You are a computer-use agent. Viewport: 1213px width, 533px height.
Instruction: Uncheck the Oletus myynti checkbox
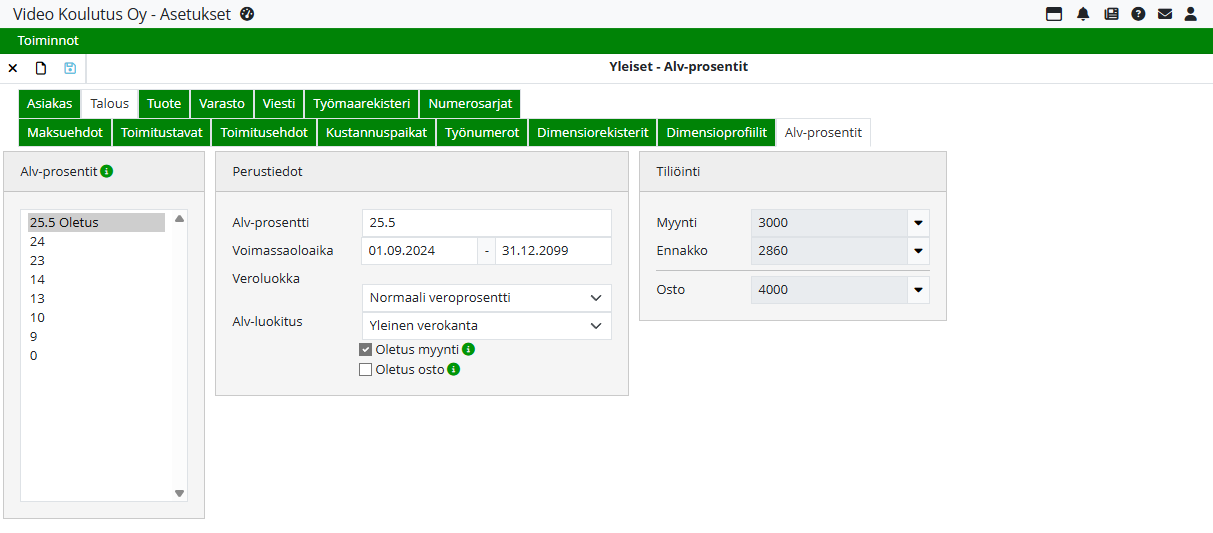point(366,350)
